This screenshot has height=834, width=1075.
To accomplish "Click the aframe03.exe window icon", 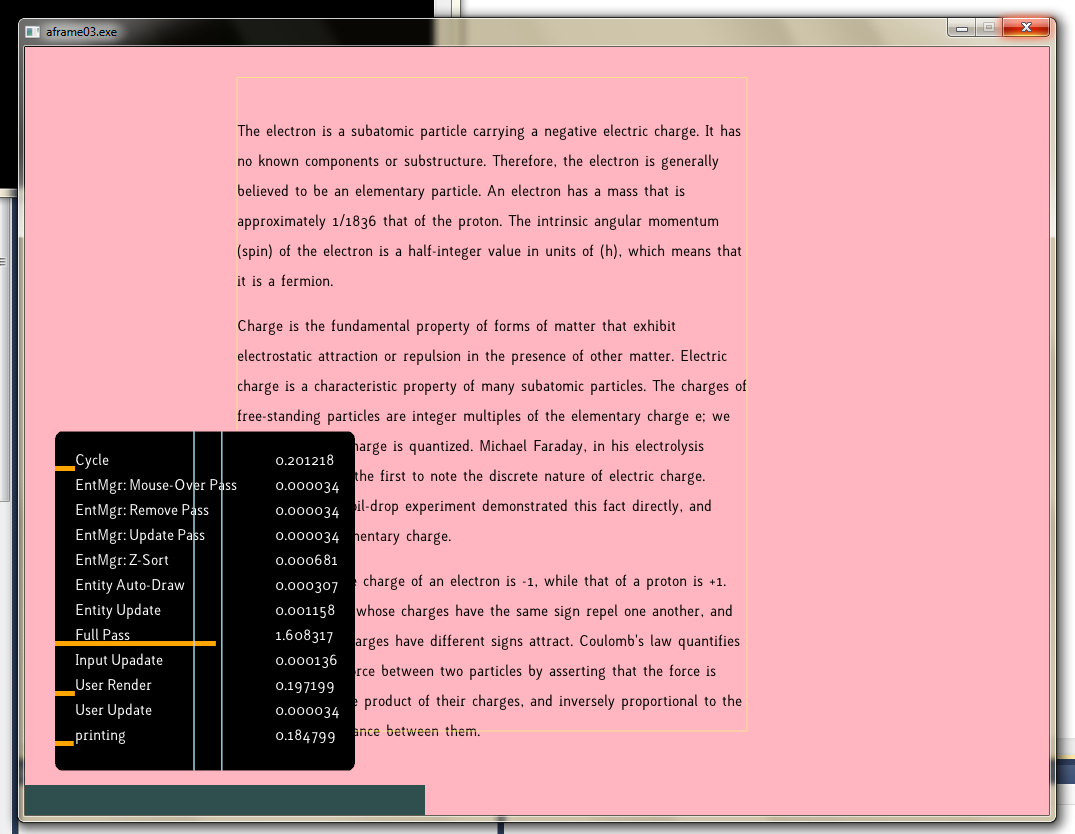I will click(33, 31).
